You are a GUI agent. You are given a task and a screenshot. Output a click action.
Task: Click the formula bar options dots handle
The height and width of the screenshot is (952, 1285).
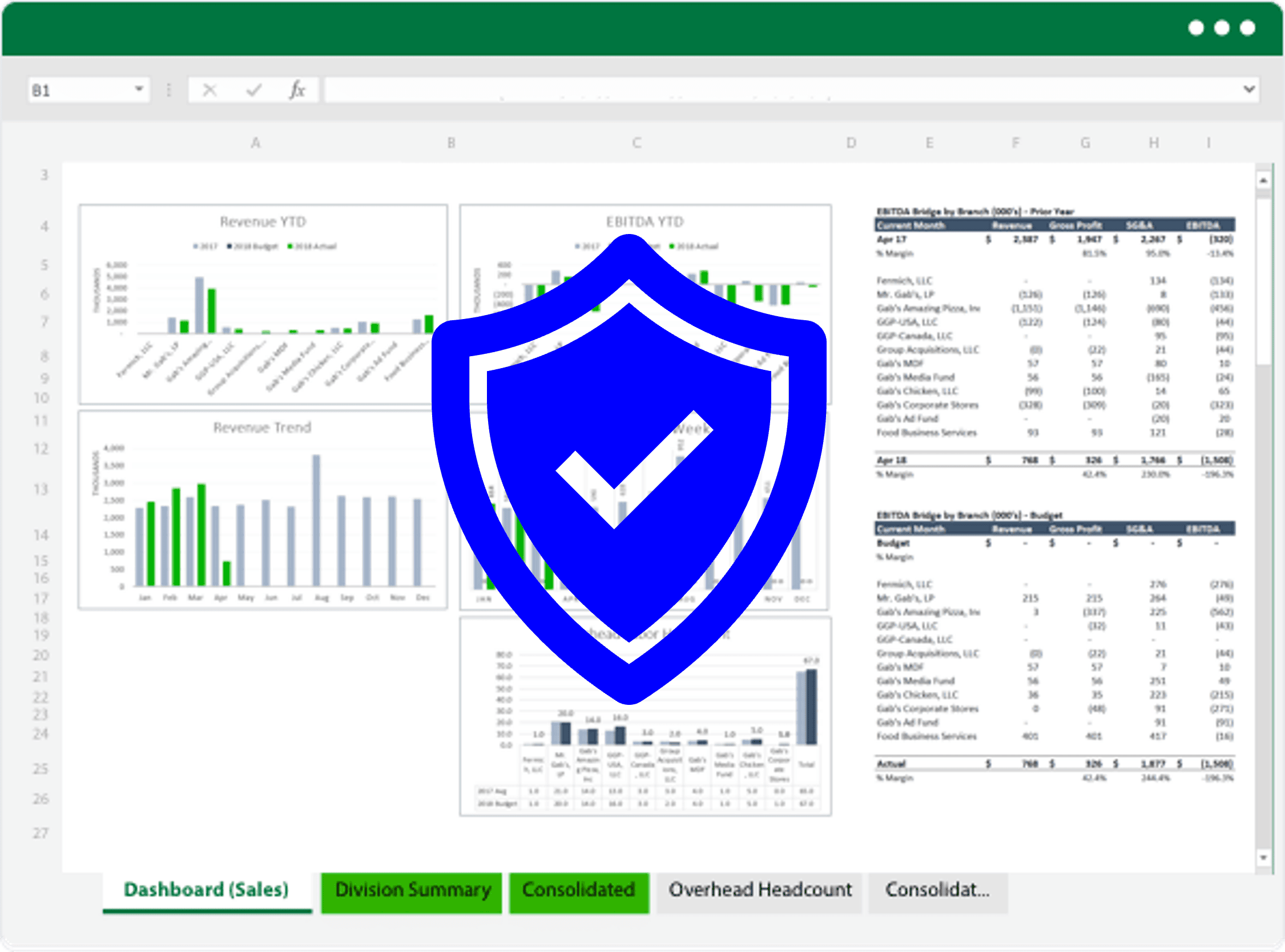click(169, 90)
